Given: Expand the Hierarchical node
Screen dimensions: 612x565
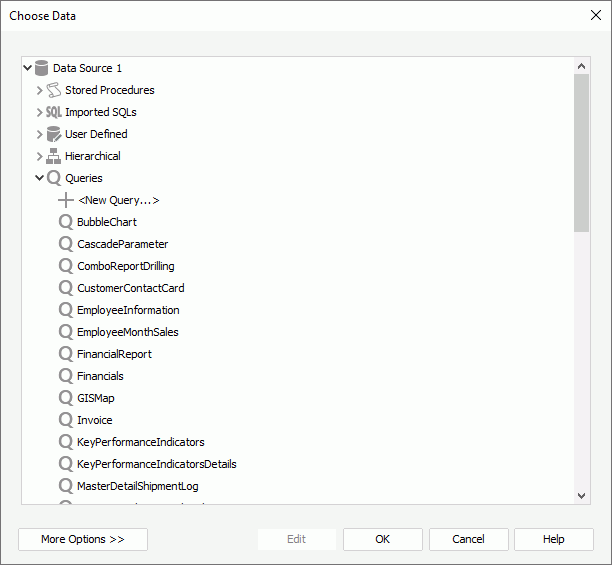Looking at the screenshot, I should [39, 156].
